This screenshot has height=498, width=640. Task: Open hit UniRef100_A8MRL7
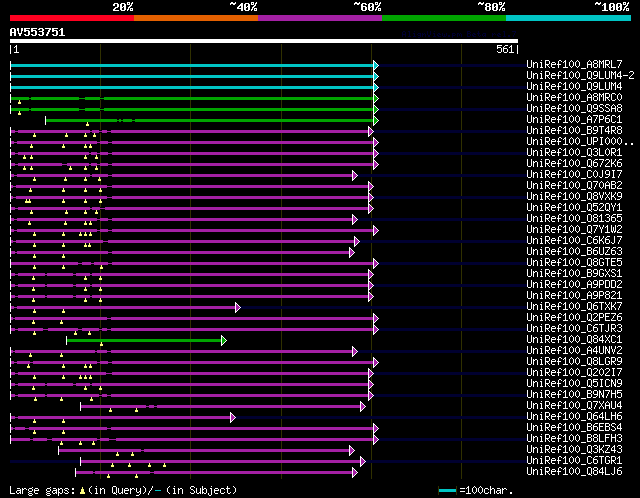click(574, 64)
